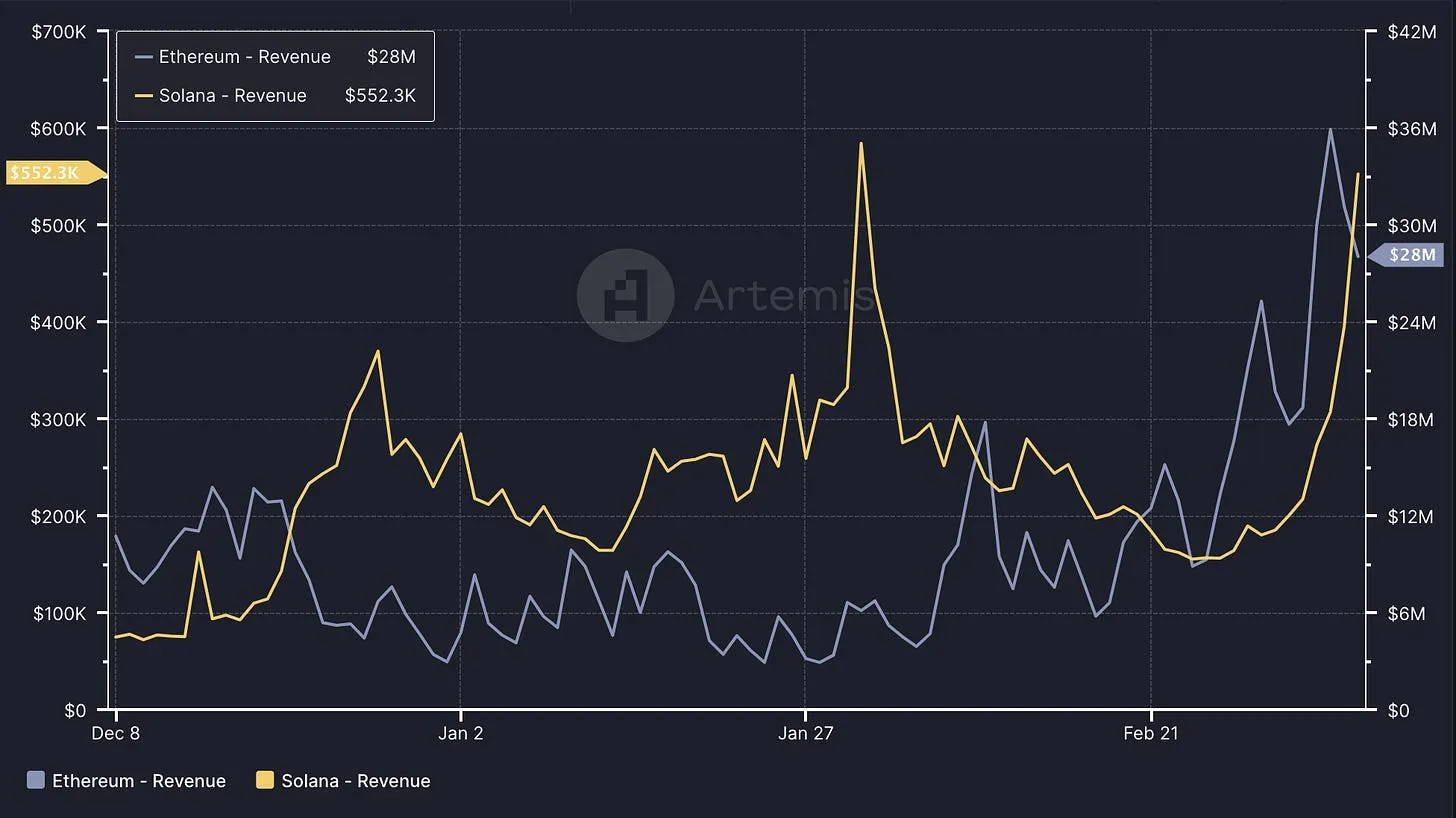Screen dimensions: 1456x818
Task: Click the $700K left axis label
Action: point(59,32)
